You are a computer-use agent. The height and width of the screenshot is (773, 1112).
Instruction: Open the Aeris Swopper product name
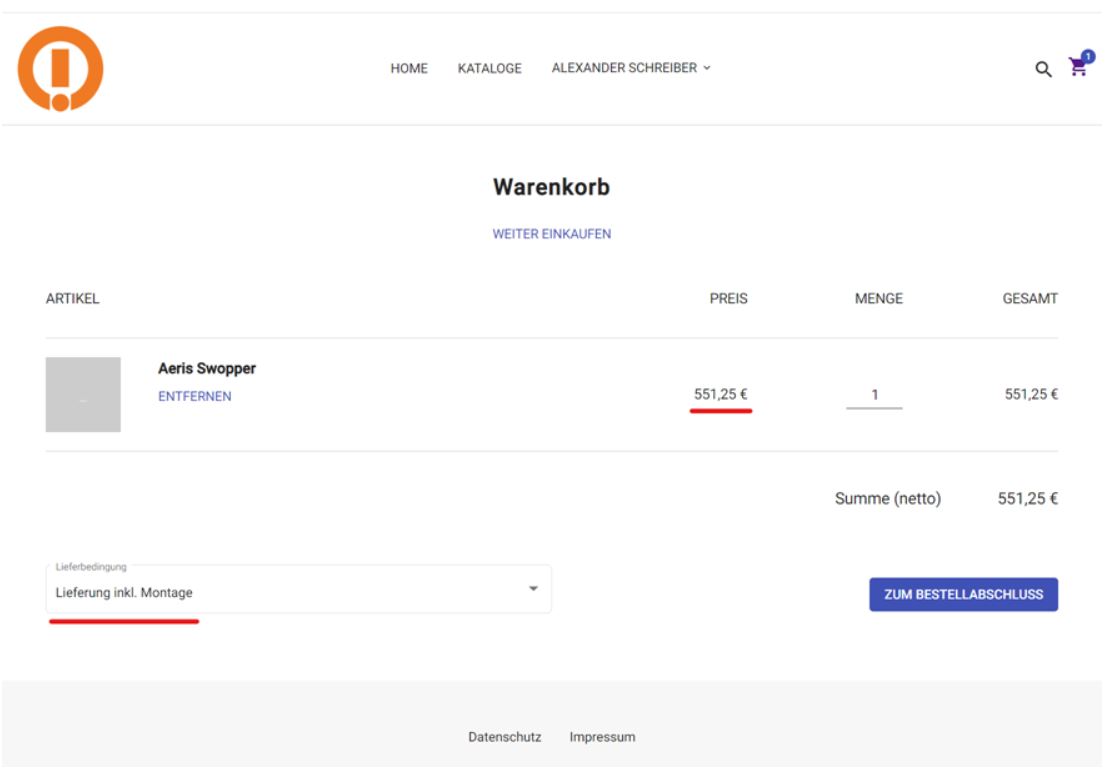point(206,368)
